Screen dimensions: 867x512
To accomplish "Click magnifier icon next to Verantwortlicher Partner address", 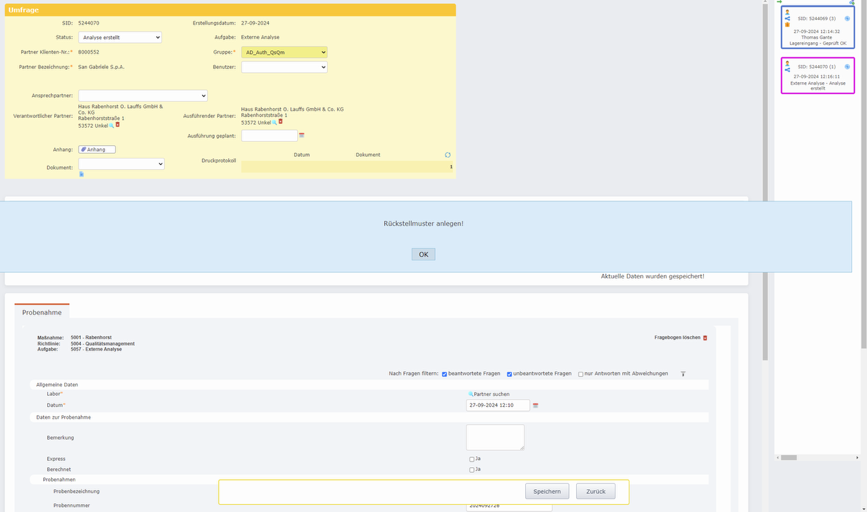I will coord(112,126).
